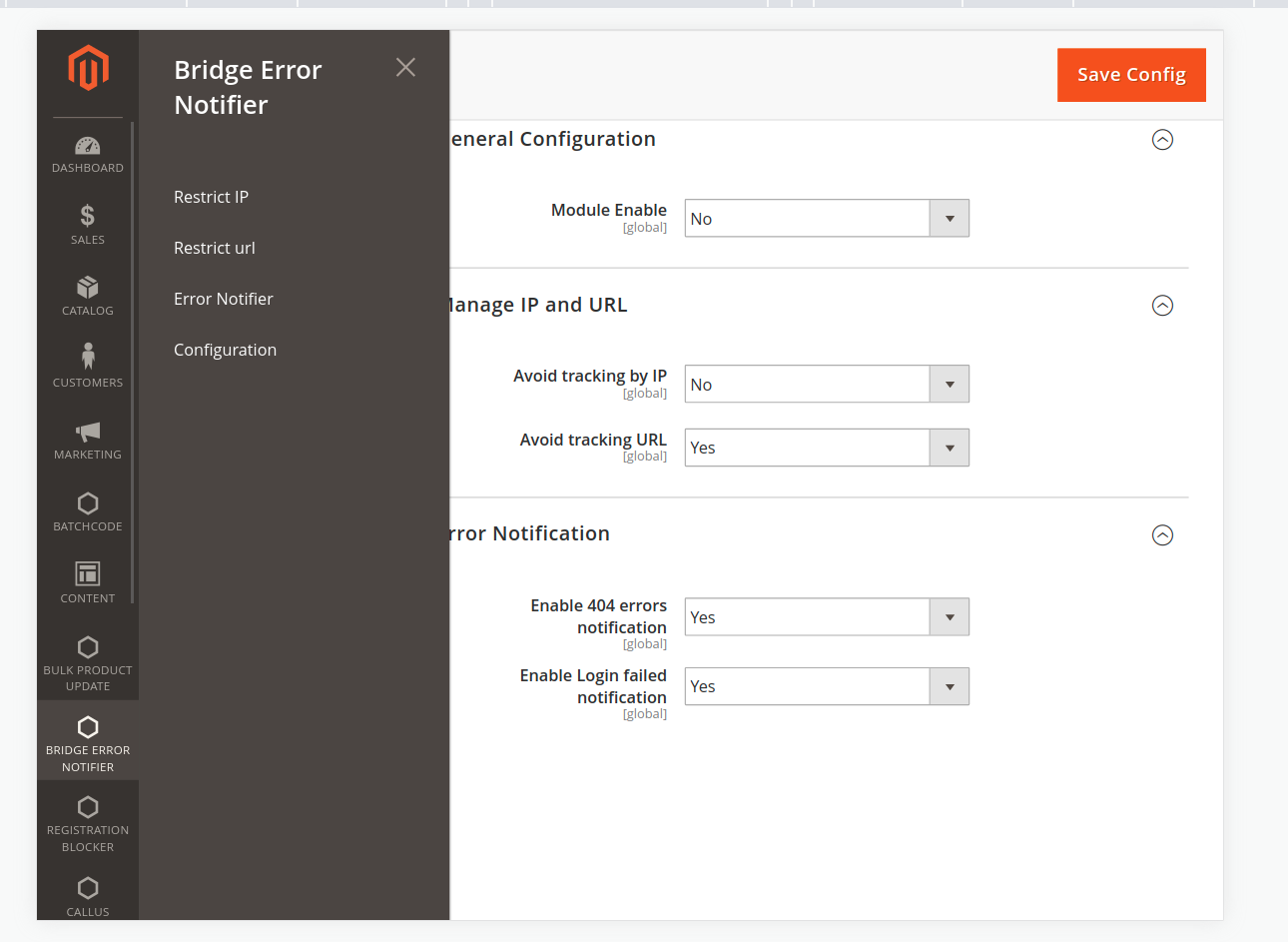Open the Batchcode hexagon icon
Viewport: 1288px width, 942px height.
(88, 503)
